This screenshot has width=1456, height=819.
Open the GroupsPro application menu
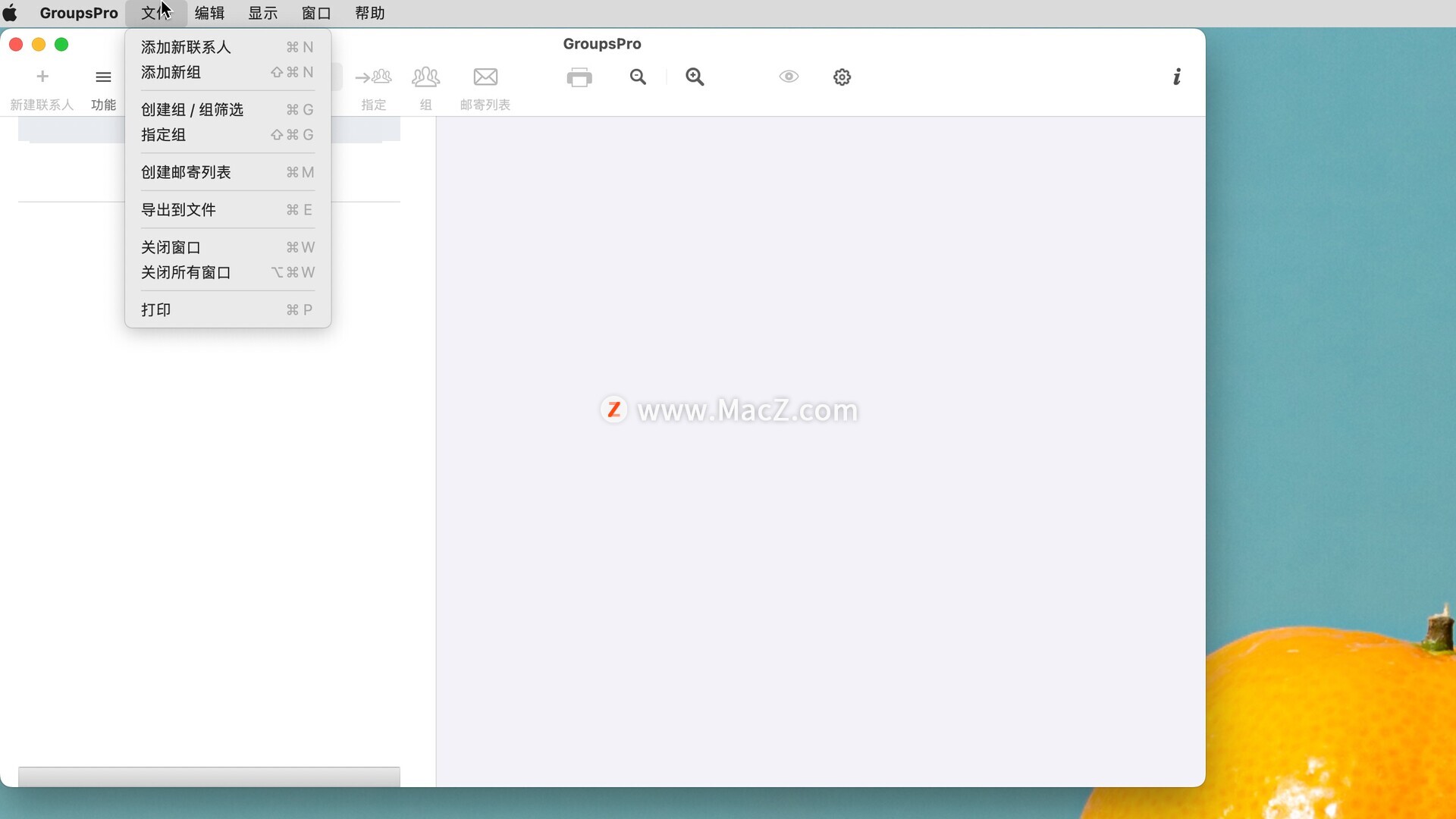(79, 13)
